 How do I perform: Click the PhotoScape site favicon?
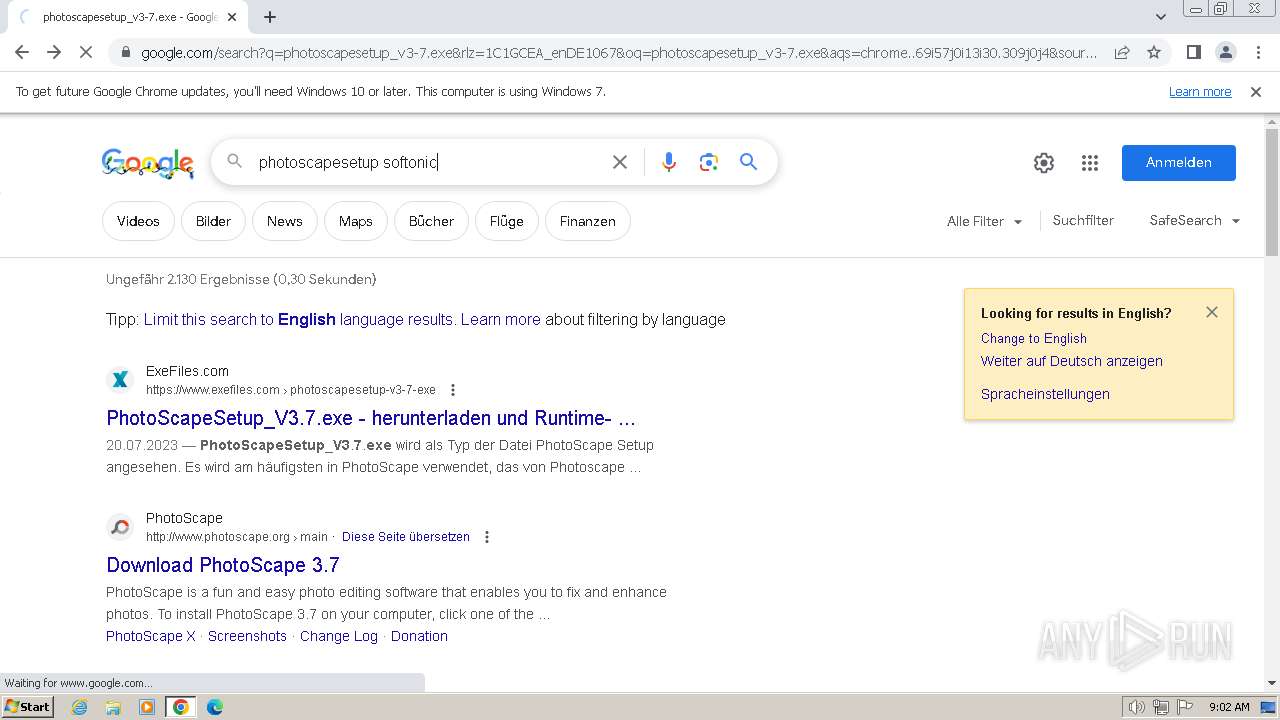120,526
